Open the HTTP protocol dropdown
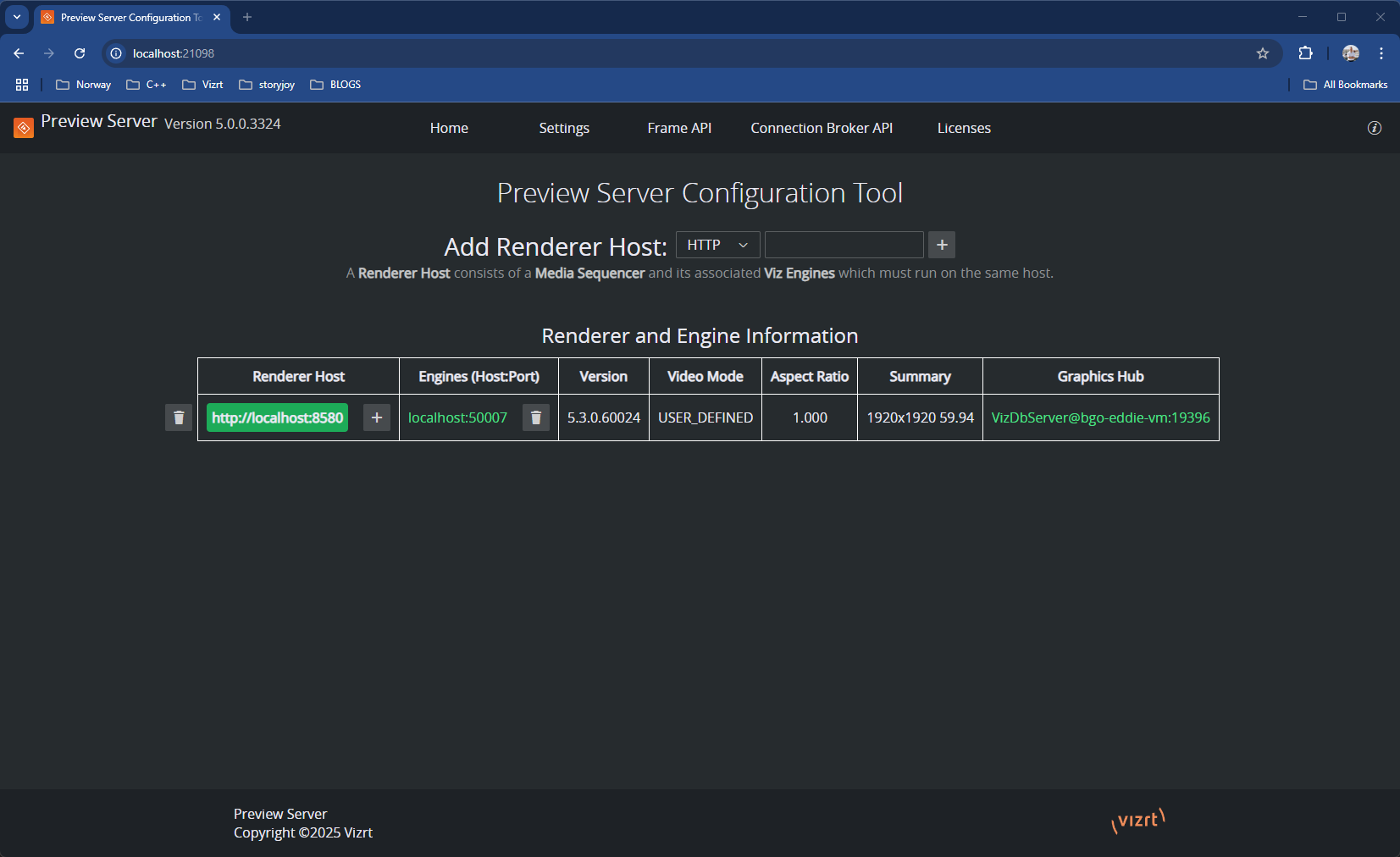The height and width of the screenshot is (857, 1400). pos(717,245)
